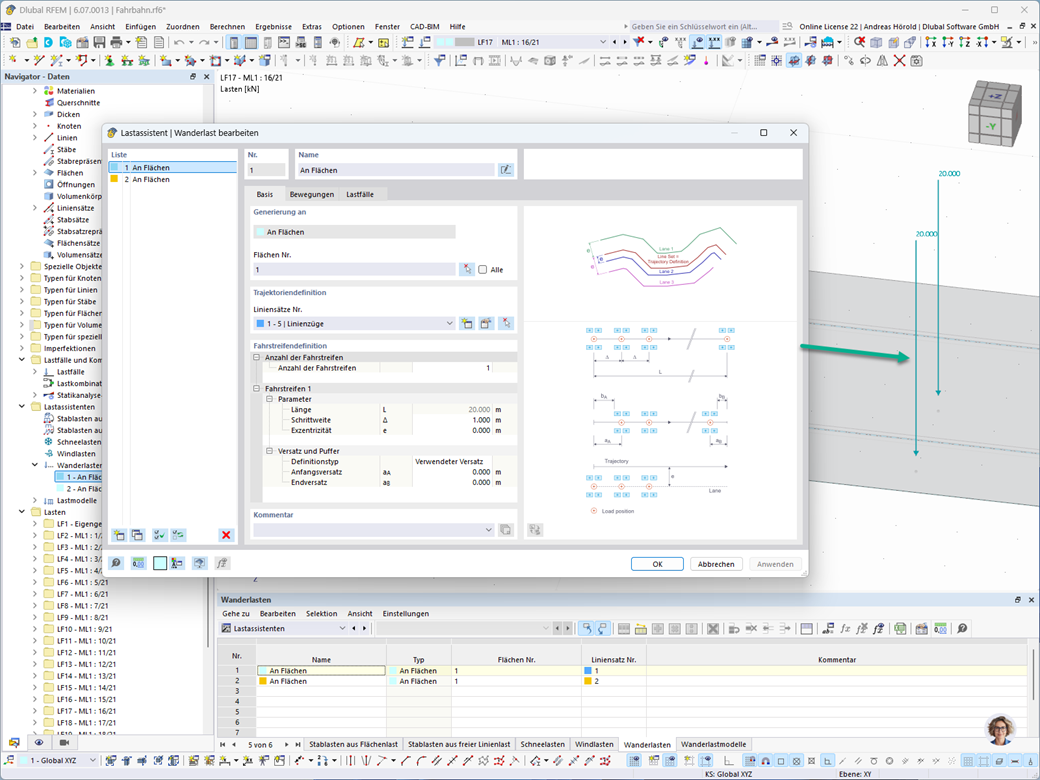The height and width of the screenshot is (780, 1040).
Task: Click the Flächen Nr. input field
Action: click(x=354, y=269)
